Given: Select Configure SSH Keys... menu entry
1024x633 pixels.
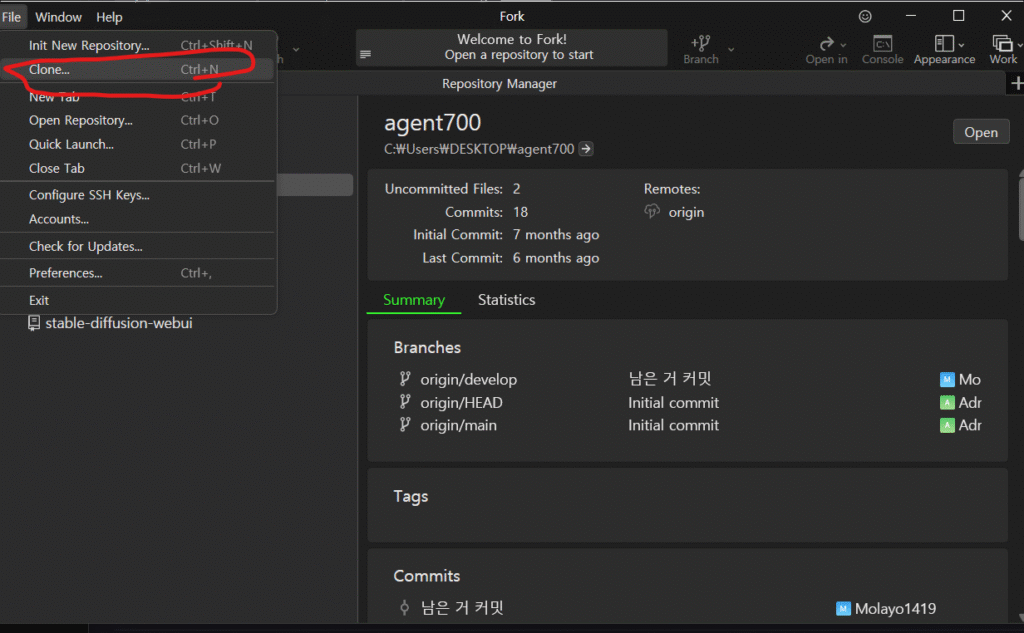Looking at the screenshot, I should click(x=89, y=195).
